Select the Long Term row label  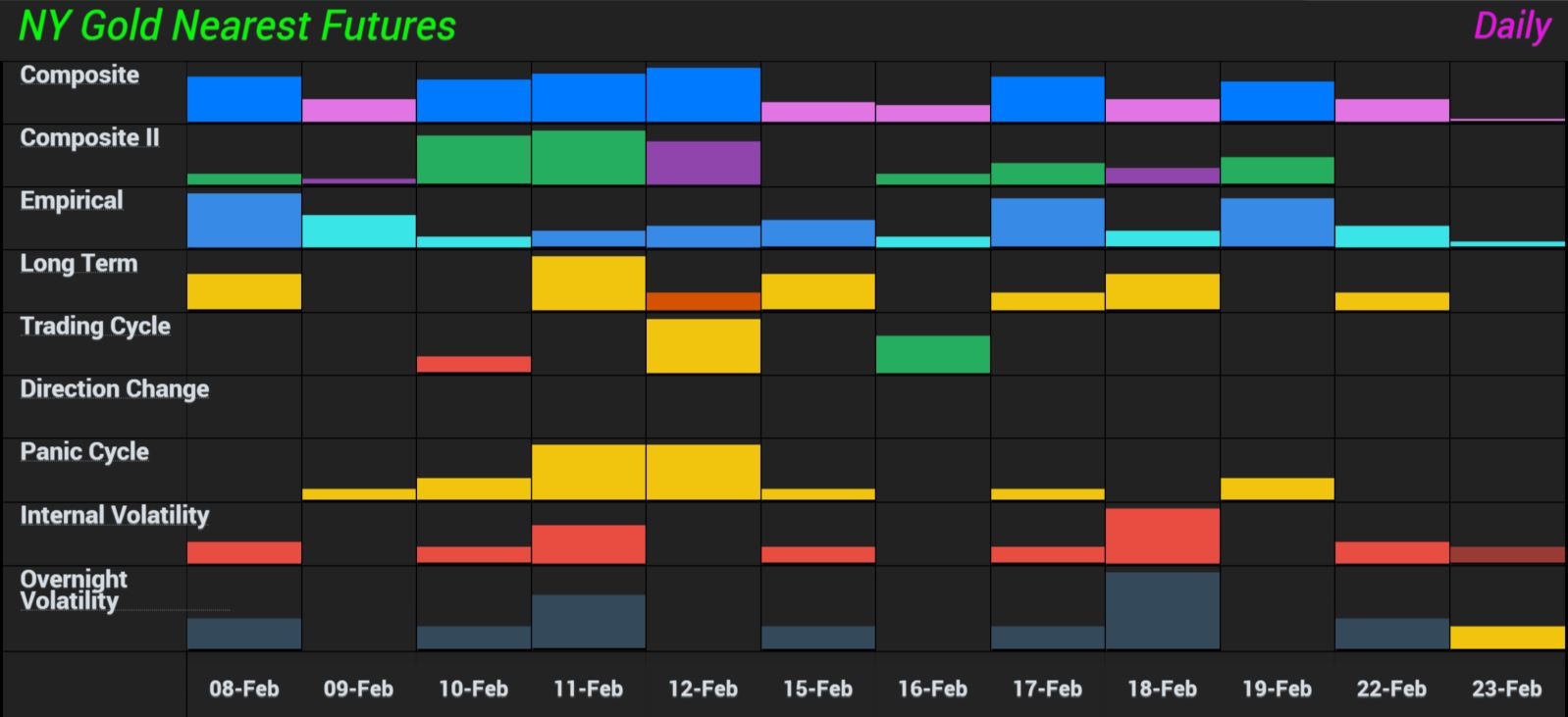[x=78, y=264]
